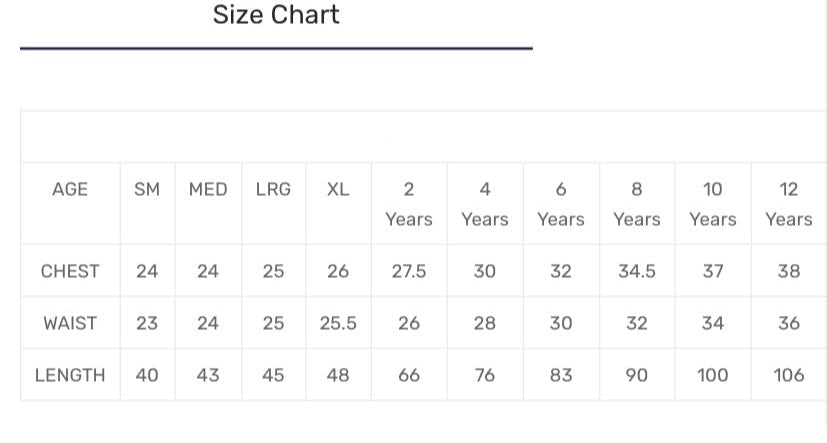Click the 2 Years column header
This screenshot has width=827, height=443.
[409, 203]
